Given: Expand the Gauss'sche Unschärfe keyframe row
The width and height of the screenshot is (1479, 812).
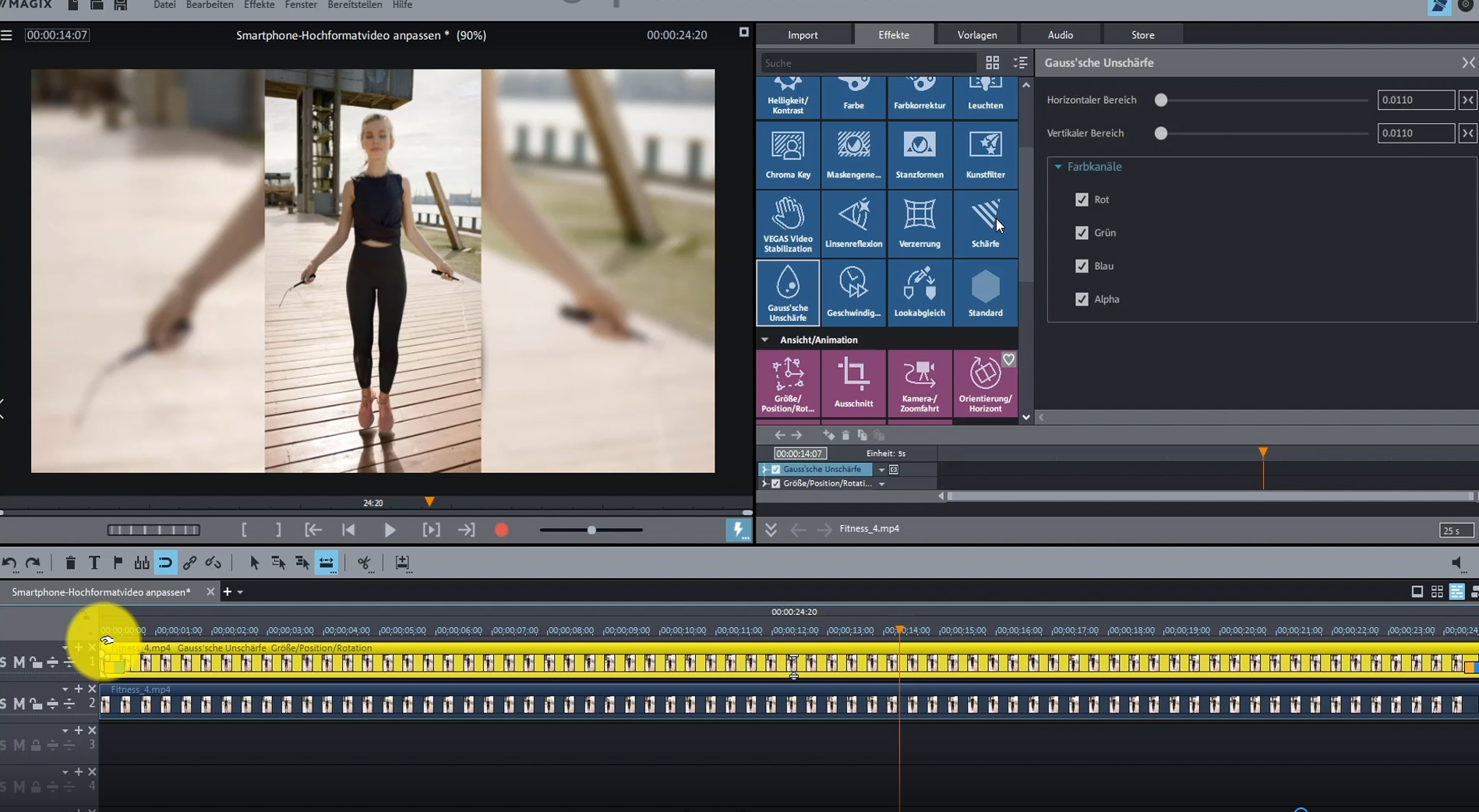Looking at the screenshot, I should (764, 469).
